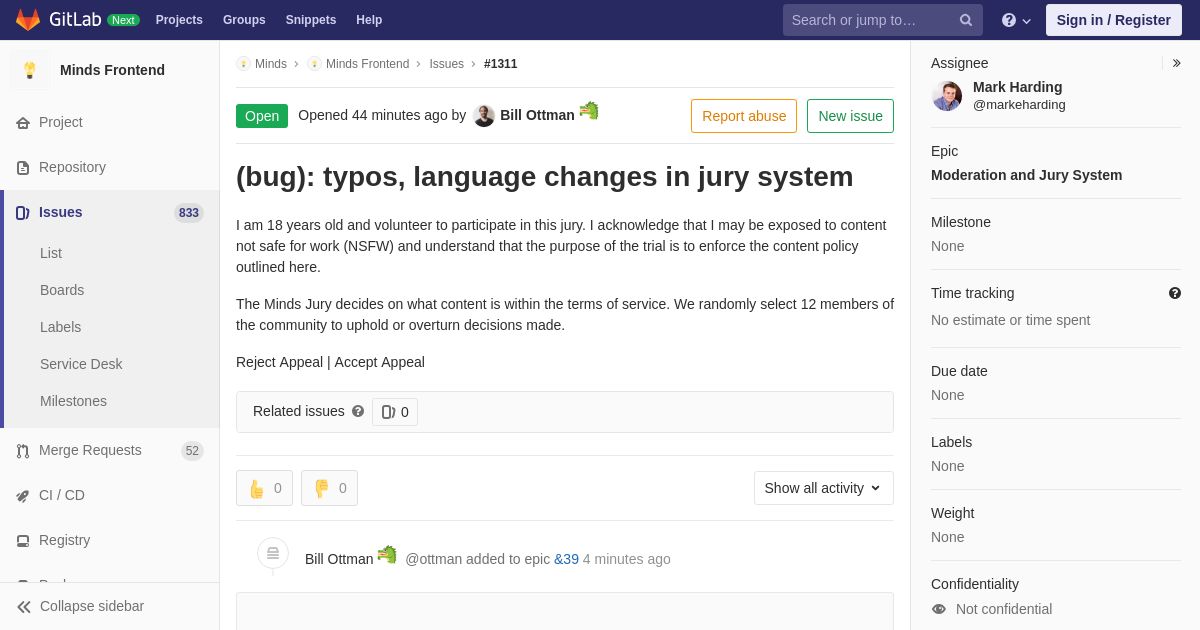Click the CI / CD rocket icon
The height and width of the screenshot is (630, 1200).
click(x=23, y=495)
